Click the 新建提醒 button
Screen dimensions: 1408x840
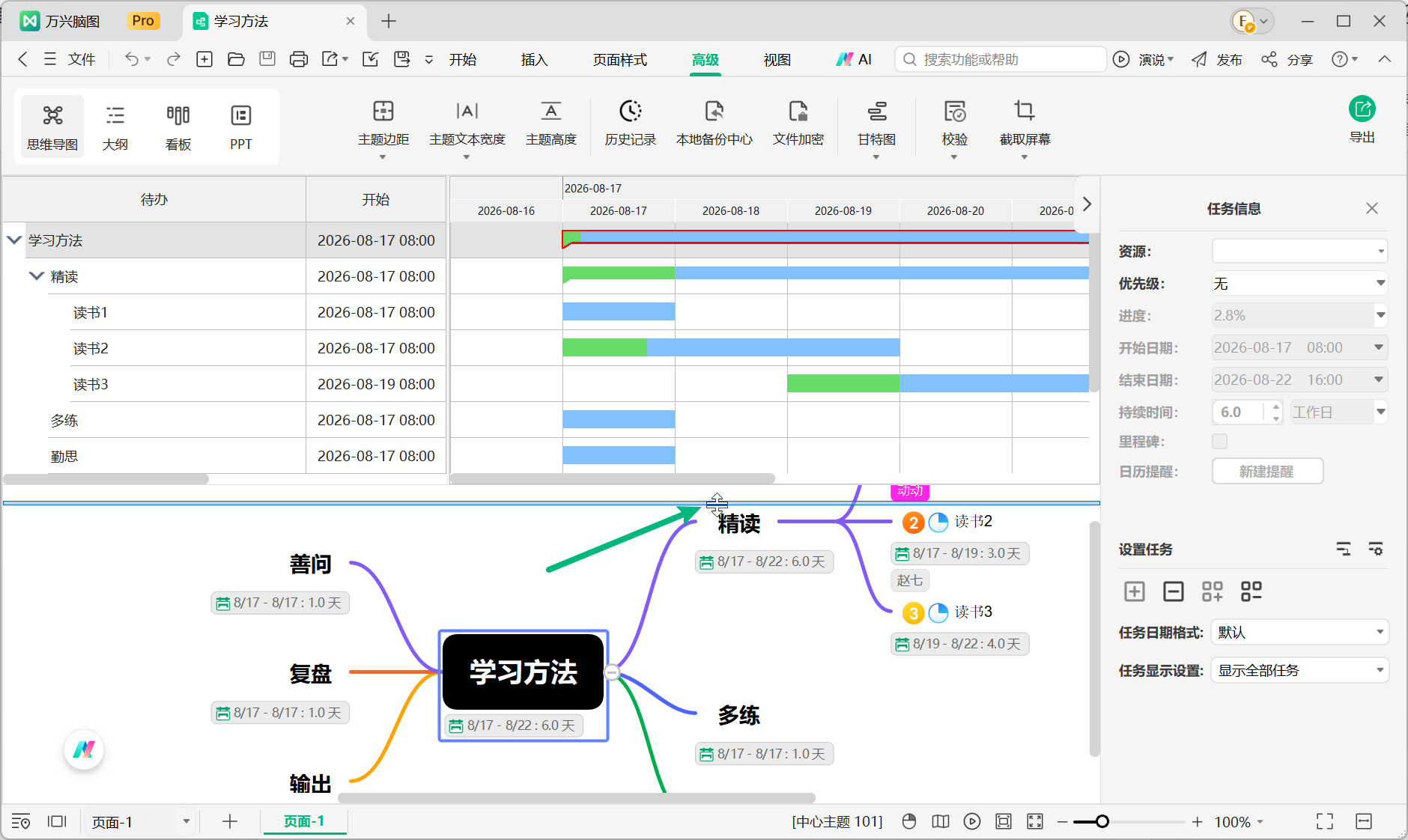coord(1267,471)
